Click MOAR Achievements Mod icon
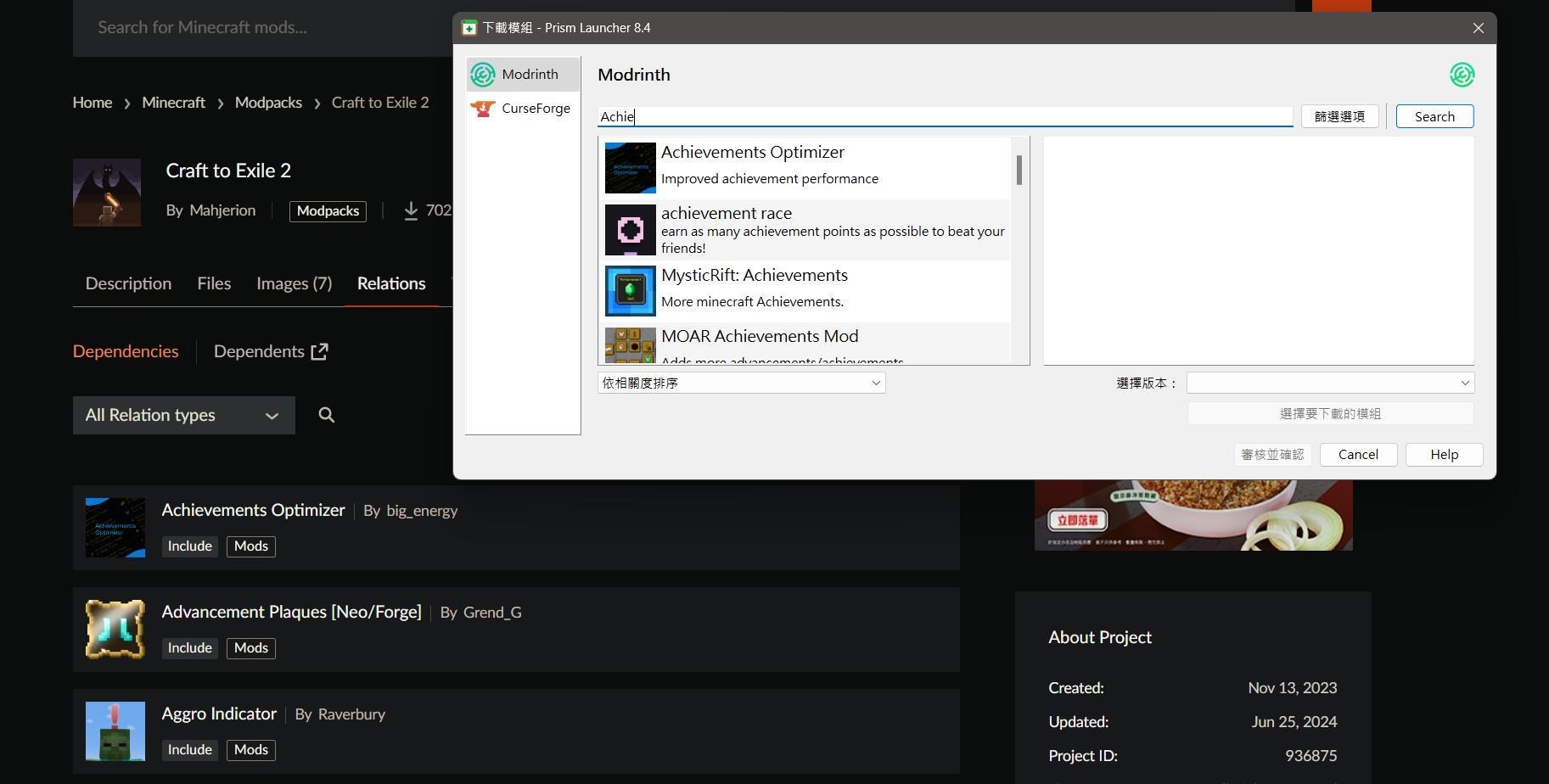The height and width of the screenshot is (784, 1549). click(630, 345)
